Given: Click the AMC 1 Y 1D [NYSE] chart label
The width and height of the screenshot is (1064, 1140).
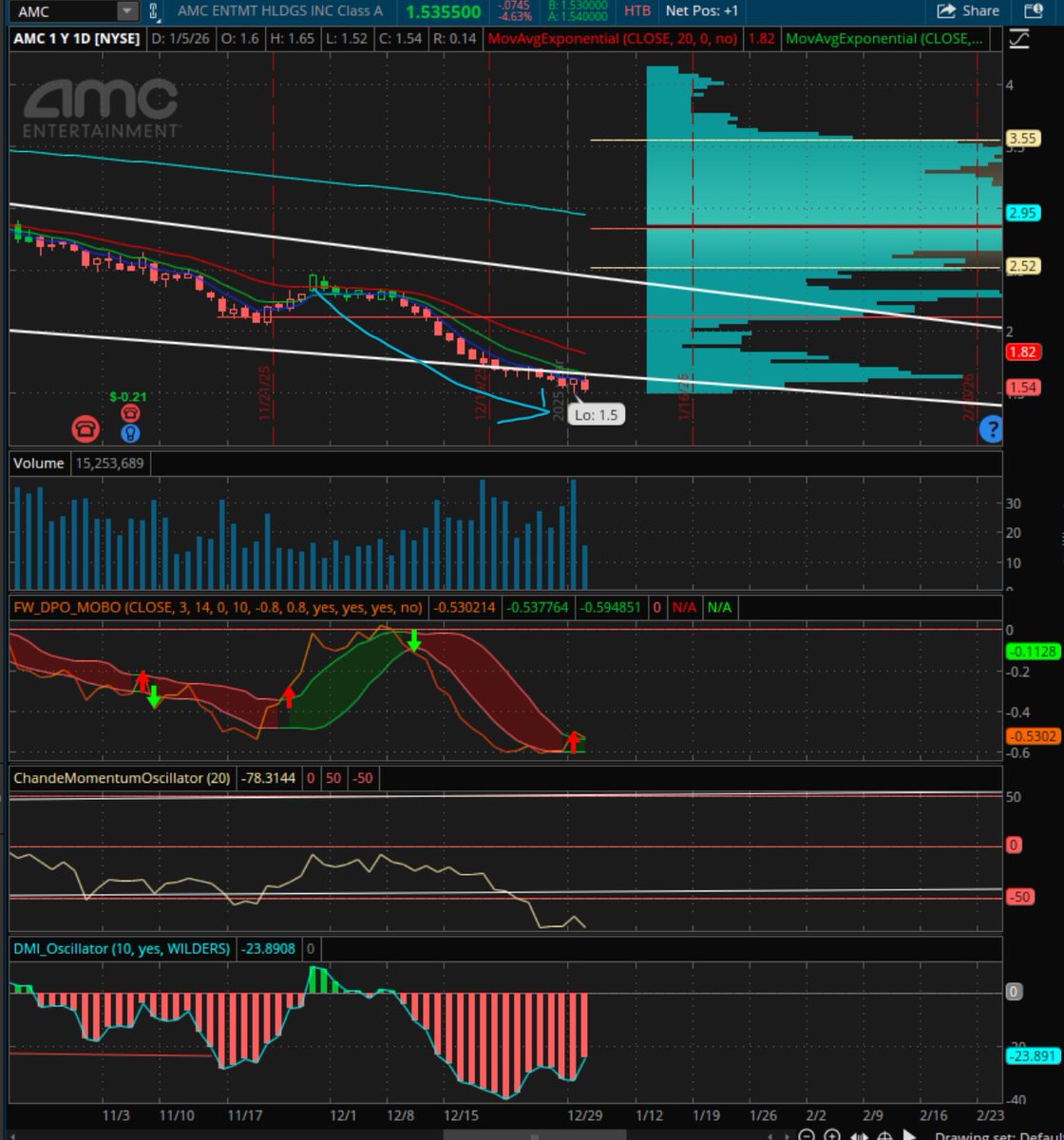Looking at the screenshot, I should click(77, 39).
